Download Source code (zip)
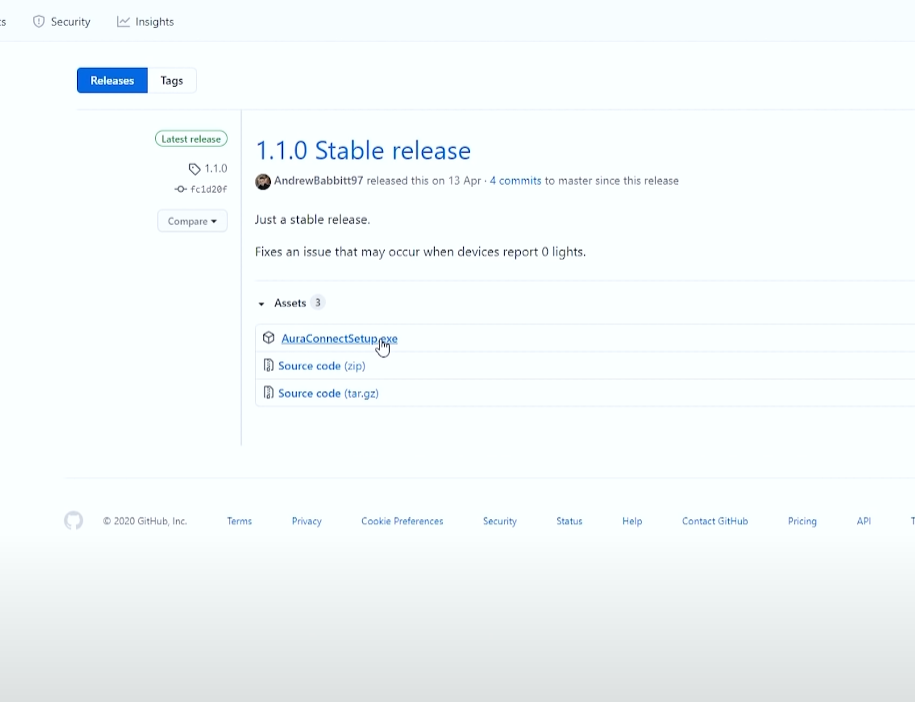This screenshot has height=702, width=915. coord(322,366)
